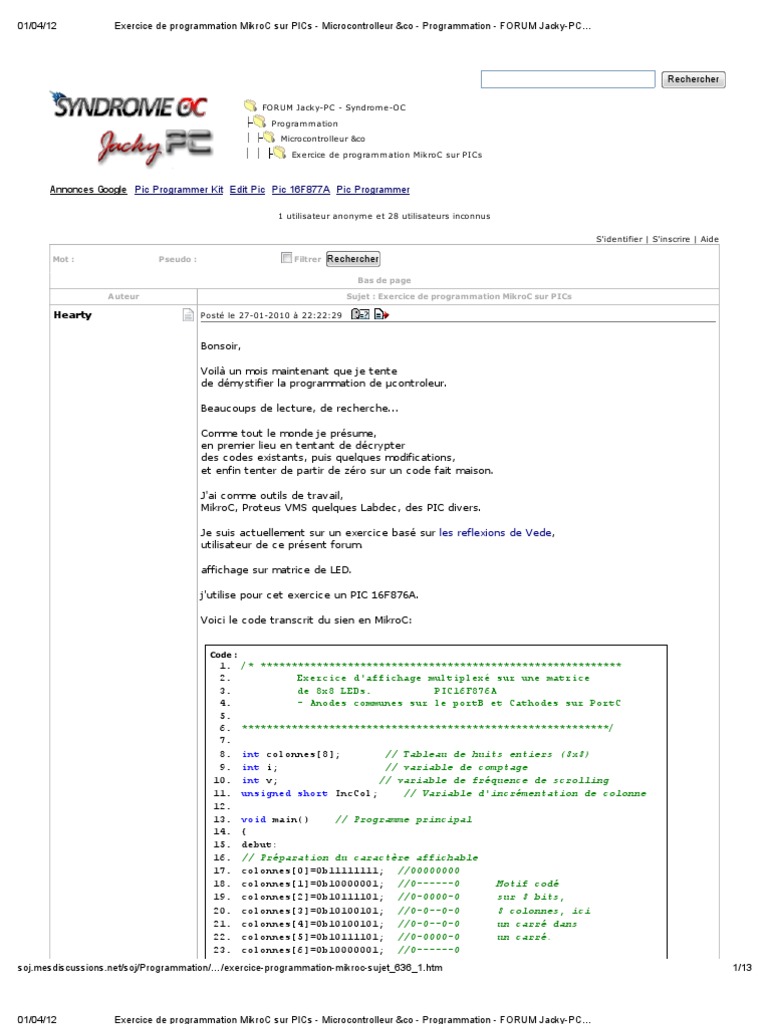768x1024 pixels.
Task: Click the post date 'Posté le 27-01-2010'
Action: point(271,315)
